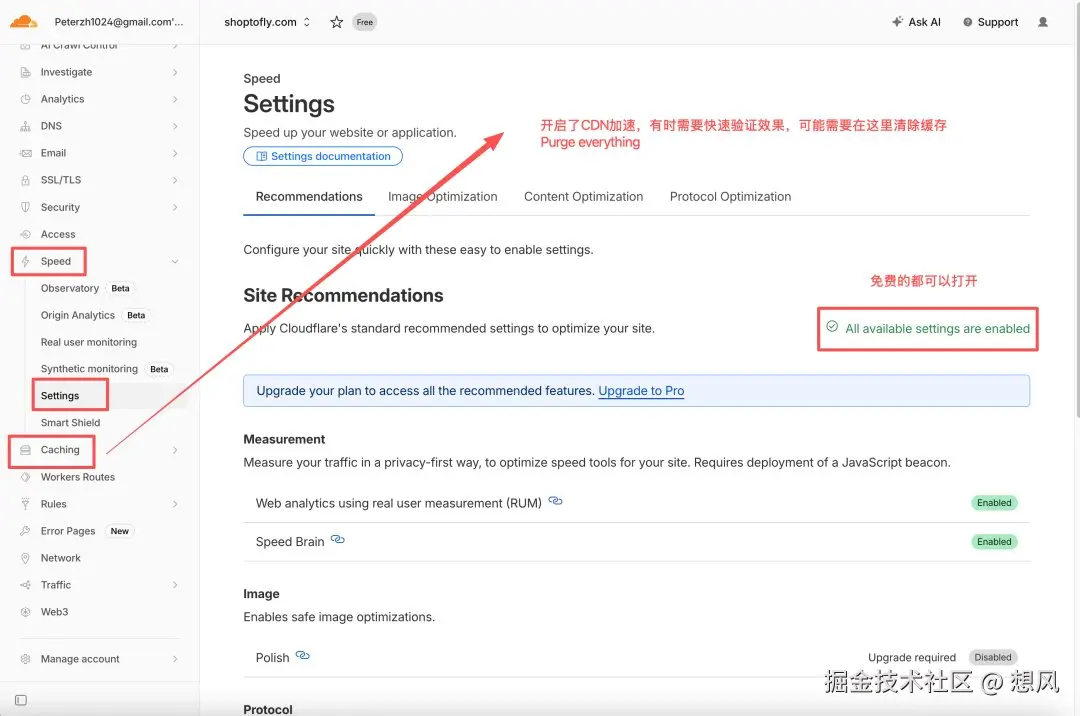The image size is (1080, 716).
Task: Open Origin Analytics under Speed
Action: point(78,315)
